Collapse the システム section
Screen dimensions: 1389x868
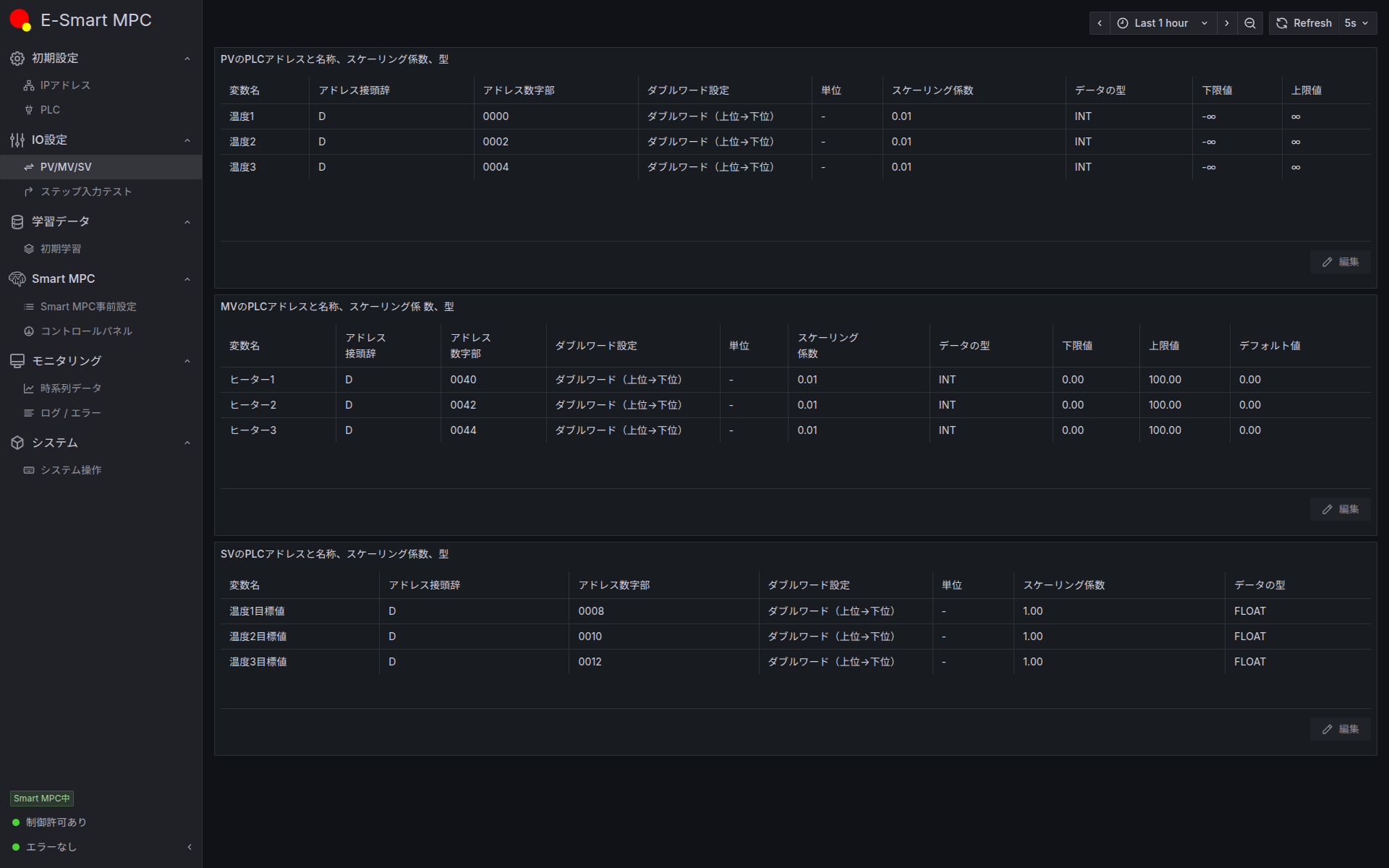click(x=187, y=443)
